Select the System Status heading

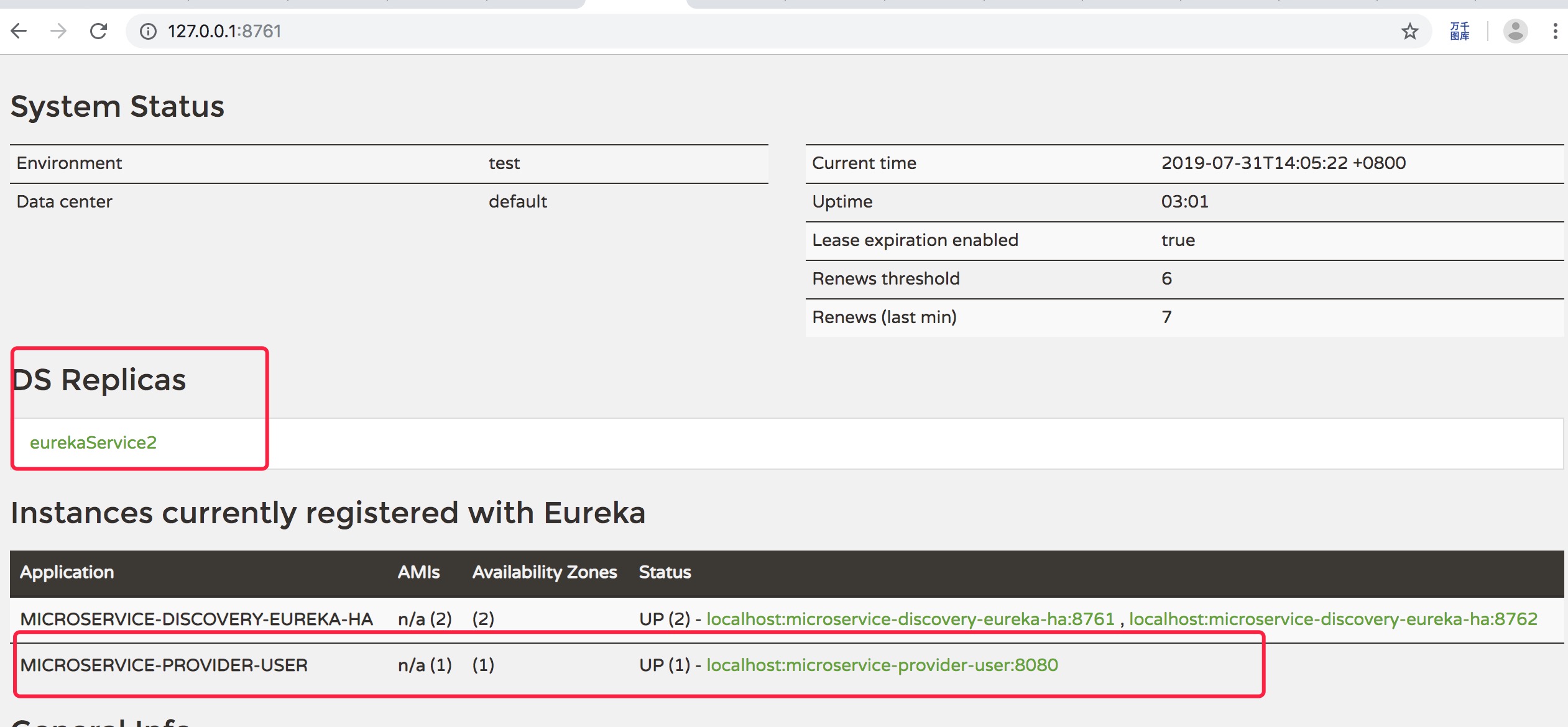tap(118, 106)
